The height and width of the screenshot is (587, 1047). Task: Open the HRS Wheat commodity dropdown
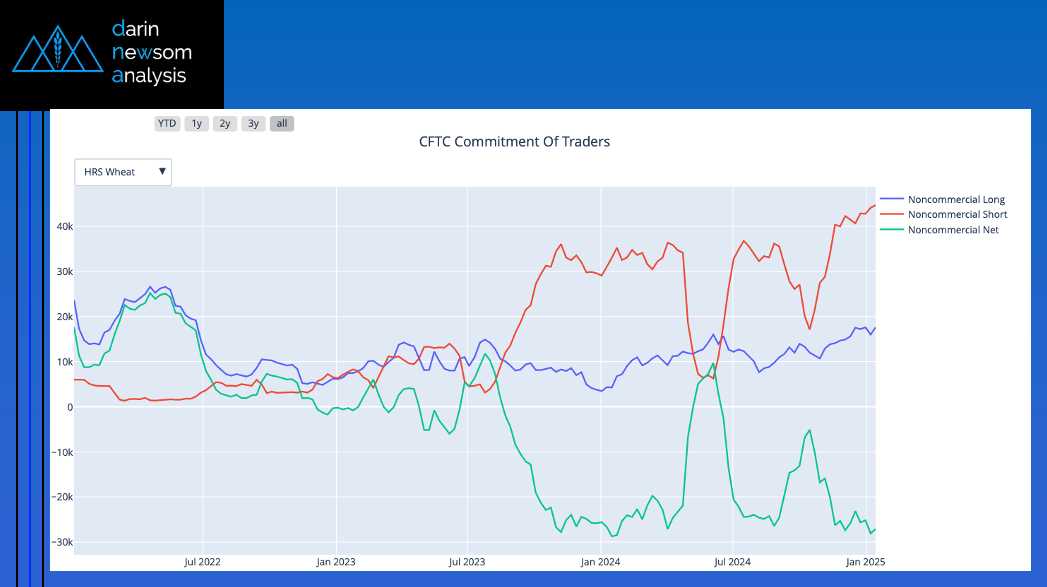[x=123, y=172]
